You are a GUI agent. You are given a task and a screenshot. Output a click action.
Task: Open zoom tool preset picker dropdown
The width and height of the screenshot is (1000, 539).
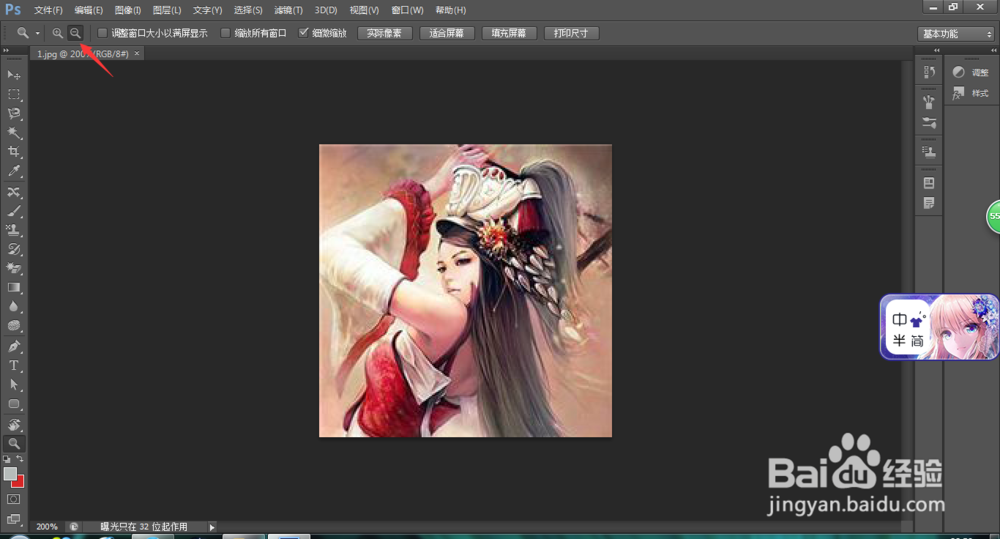[x=38, y=33]
